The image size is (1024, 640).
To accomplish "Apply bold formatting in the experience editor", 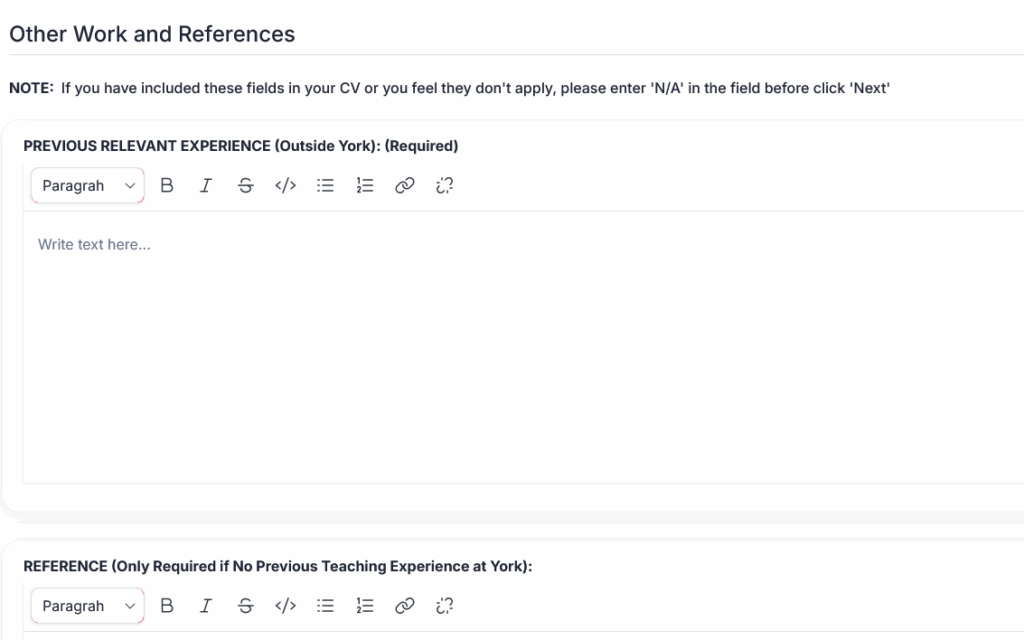I will [167, 185].
